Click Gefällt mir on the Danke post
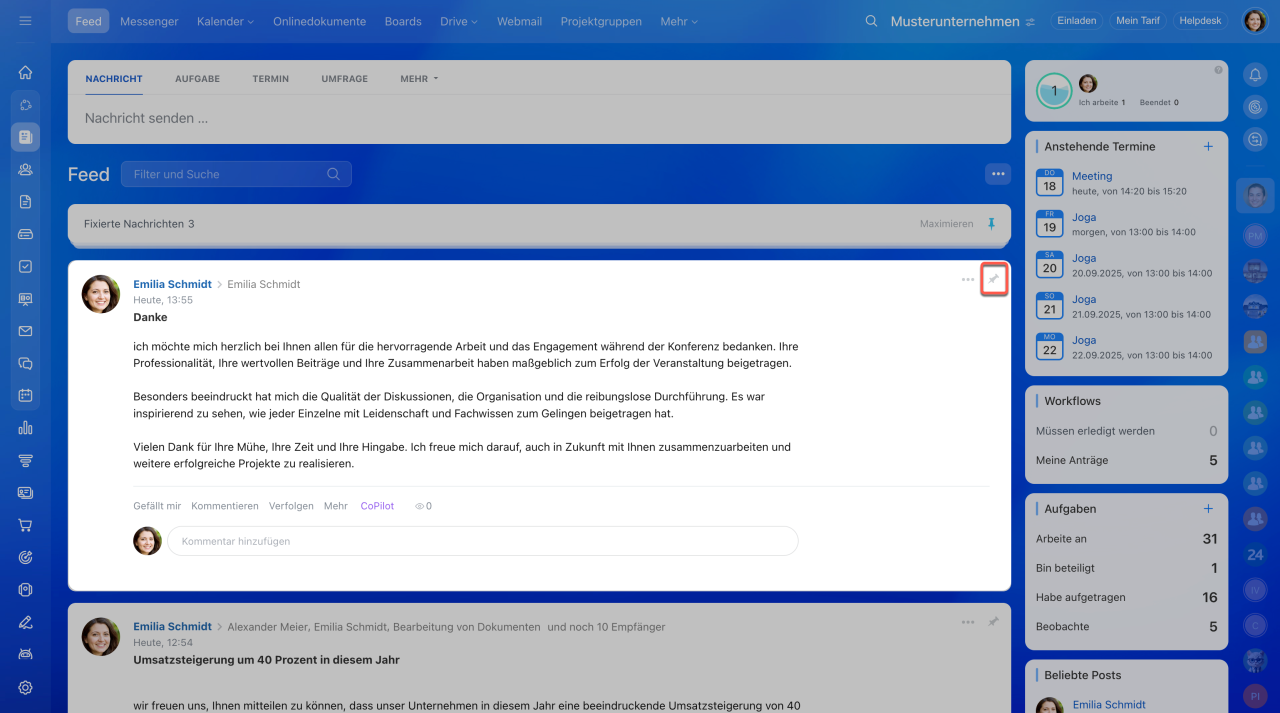1280x713 pixels. [157, 506]
